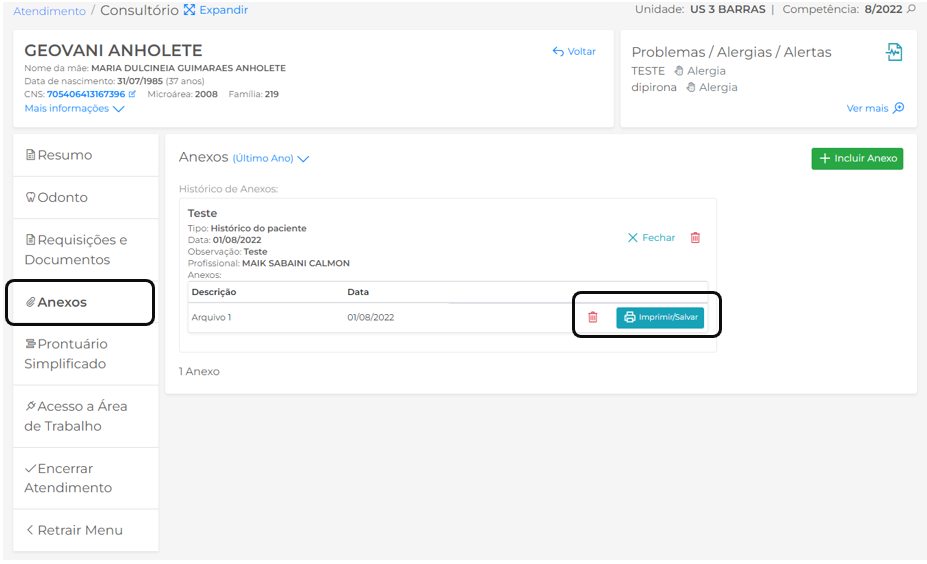This screenshot has width=927, height=564.
Task: Click the Competência search magnifier icon
Action: coord(911,10)
